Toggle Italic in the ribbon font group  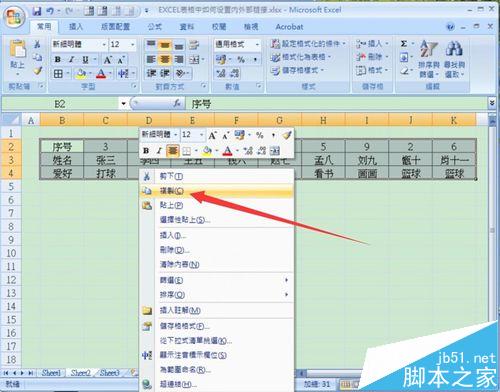(x=71, y=60)
